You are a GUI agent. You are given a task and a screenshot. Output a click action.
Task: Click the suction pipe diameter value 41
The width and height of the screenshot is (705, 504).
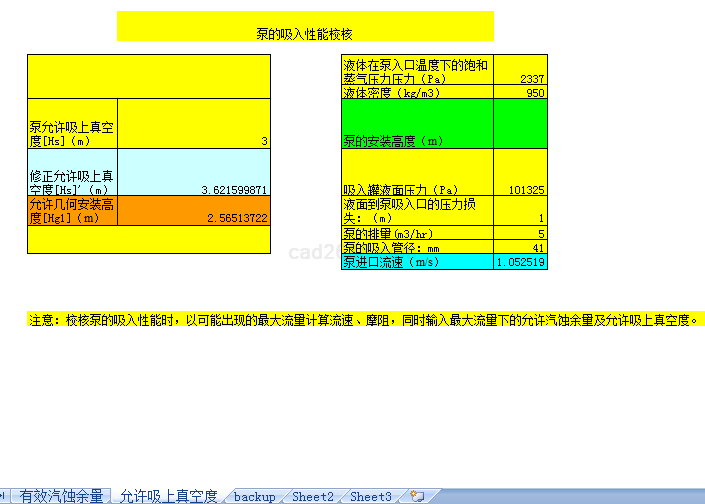tap(520, 247)
